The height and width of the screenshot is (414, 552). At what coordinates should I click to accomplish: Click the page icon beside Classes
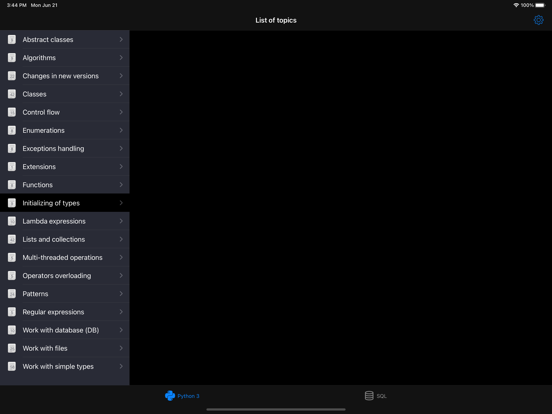click(x=12, y=94)
